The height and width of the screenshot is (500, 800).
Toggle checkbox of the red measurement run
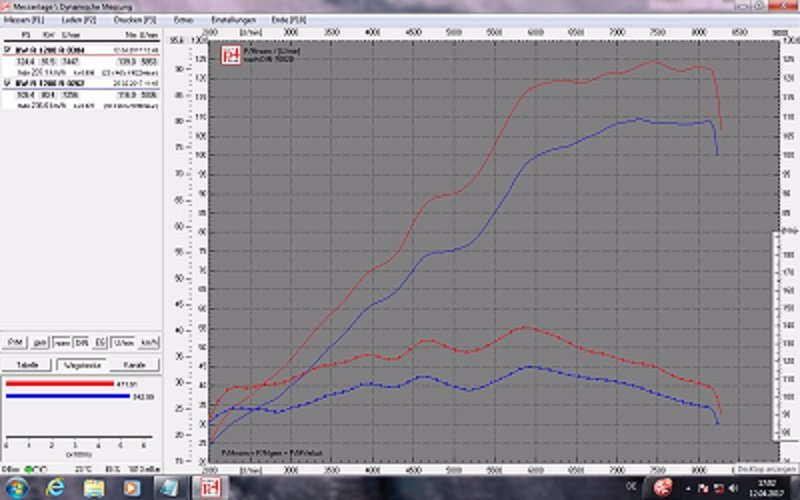point(8,50)
